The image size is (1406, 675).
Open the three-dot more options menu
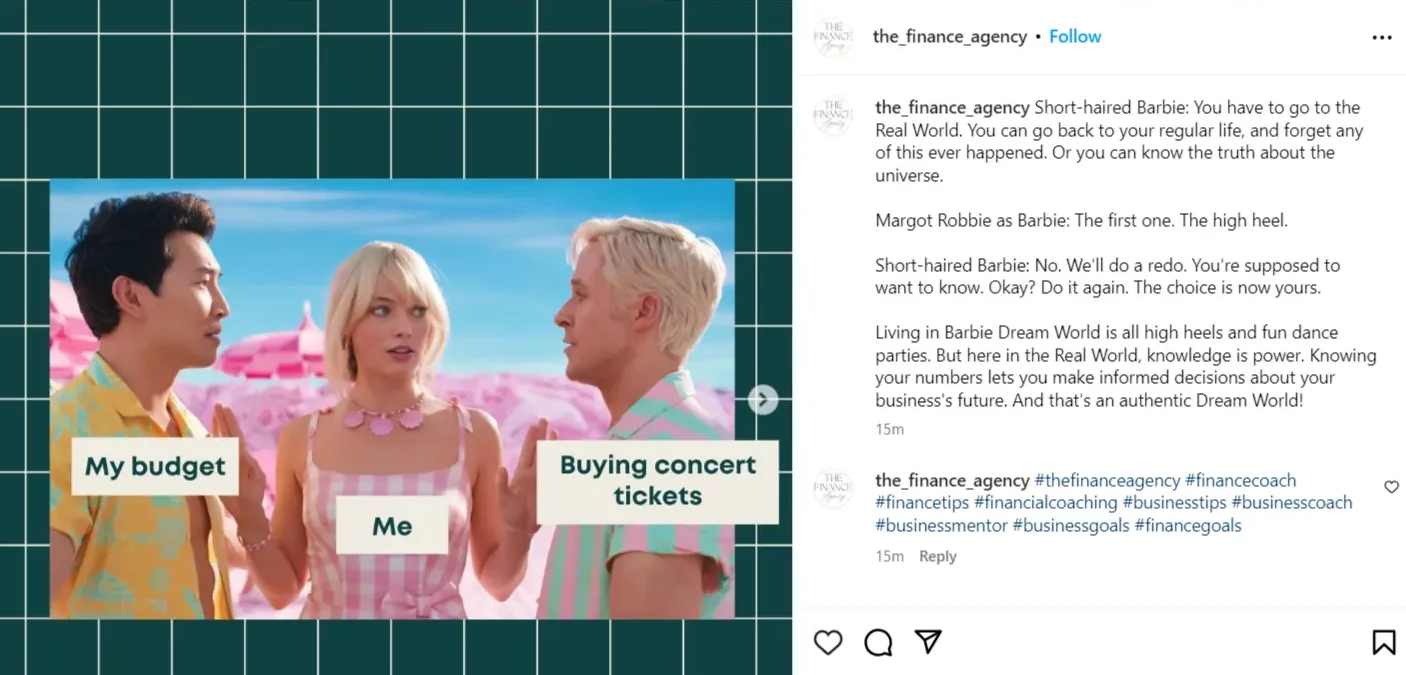1382,37
